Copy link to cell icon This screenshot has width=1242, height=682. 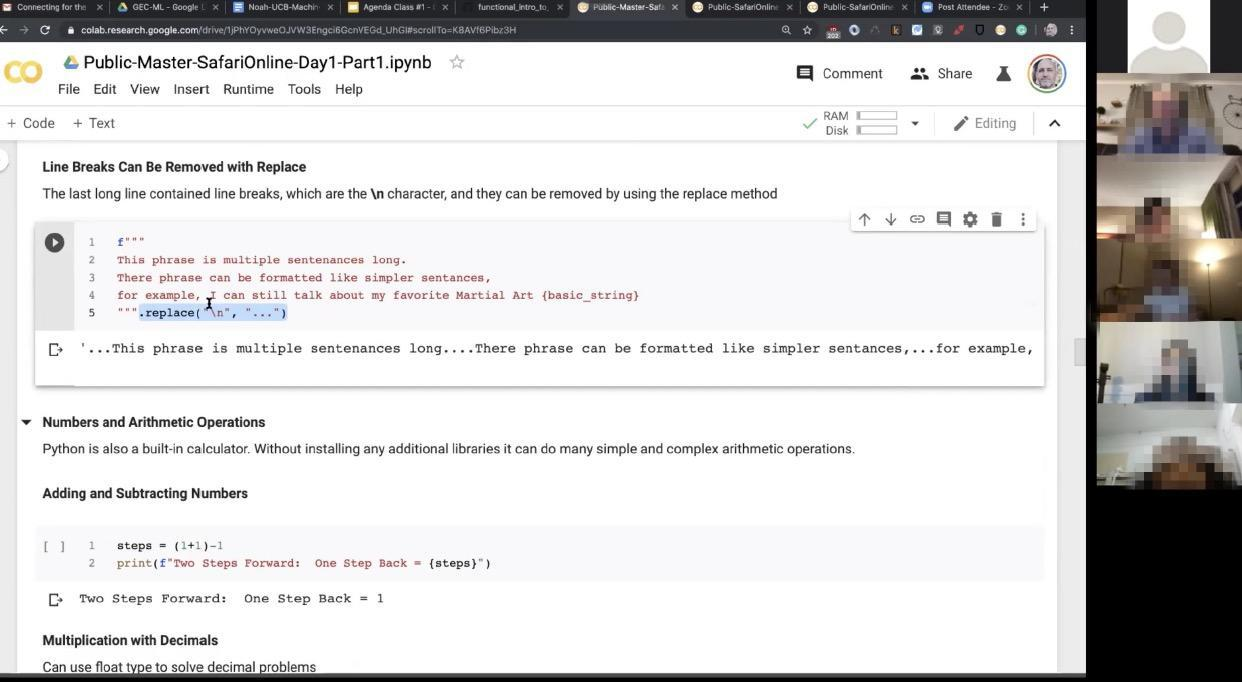917,220
